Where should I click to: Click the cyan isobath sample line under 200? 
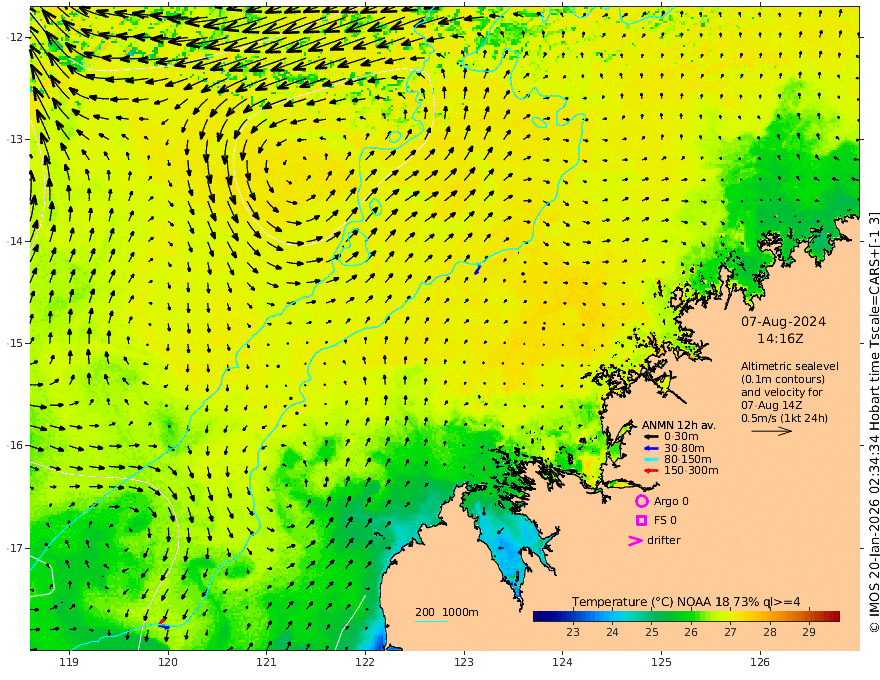[x=431, y=621]
